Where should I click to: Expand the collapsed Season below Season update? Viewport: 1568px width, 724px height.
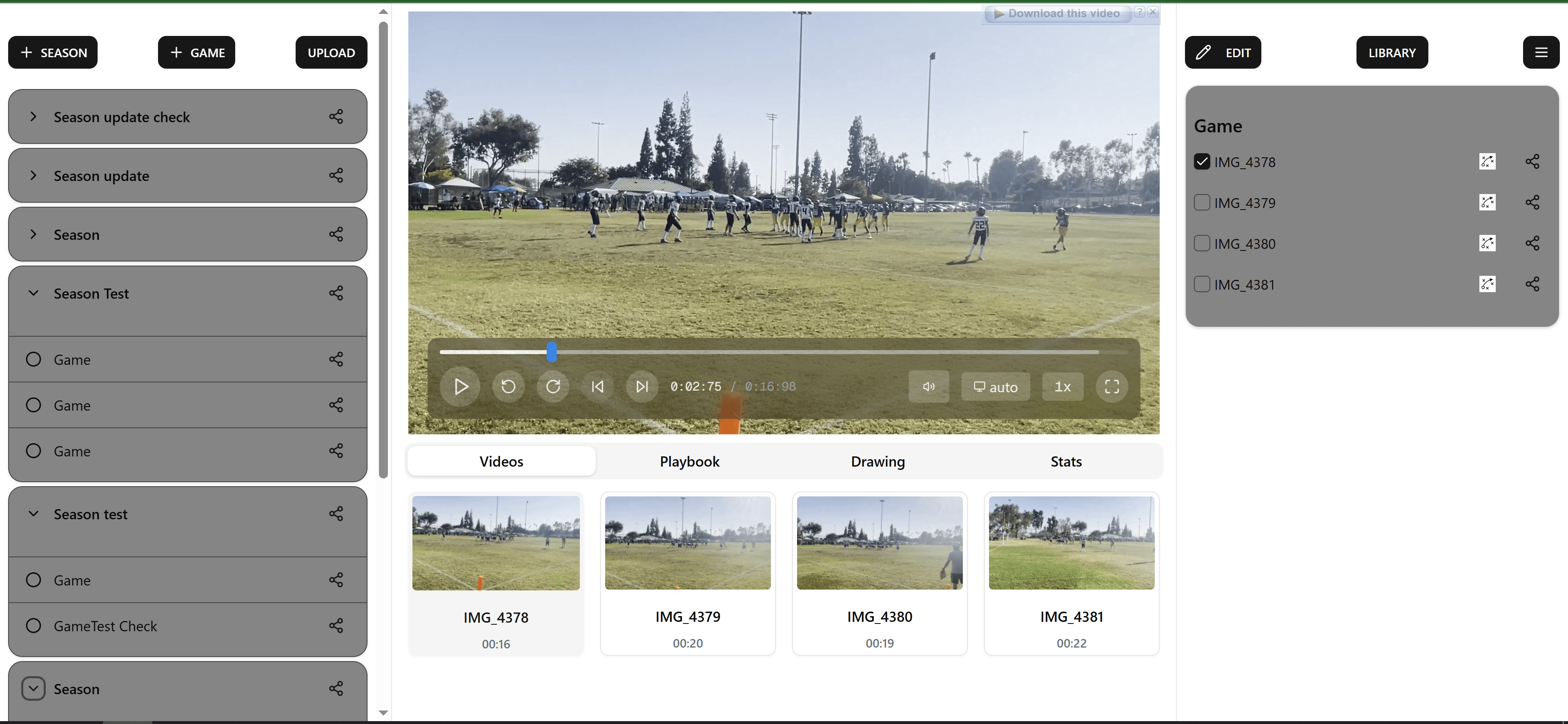(33, 235)
